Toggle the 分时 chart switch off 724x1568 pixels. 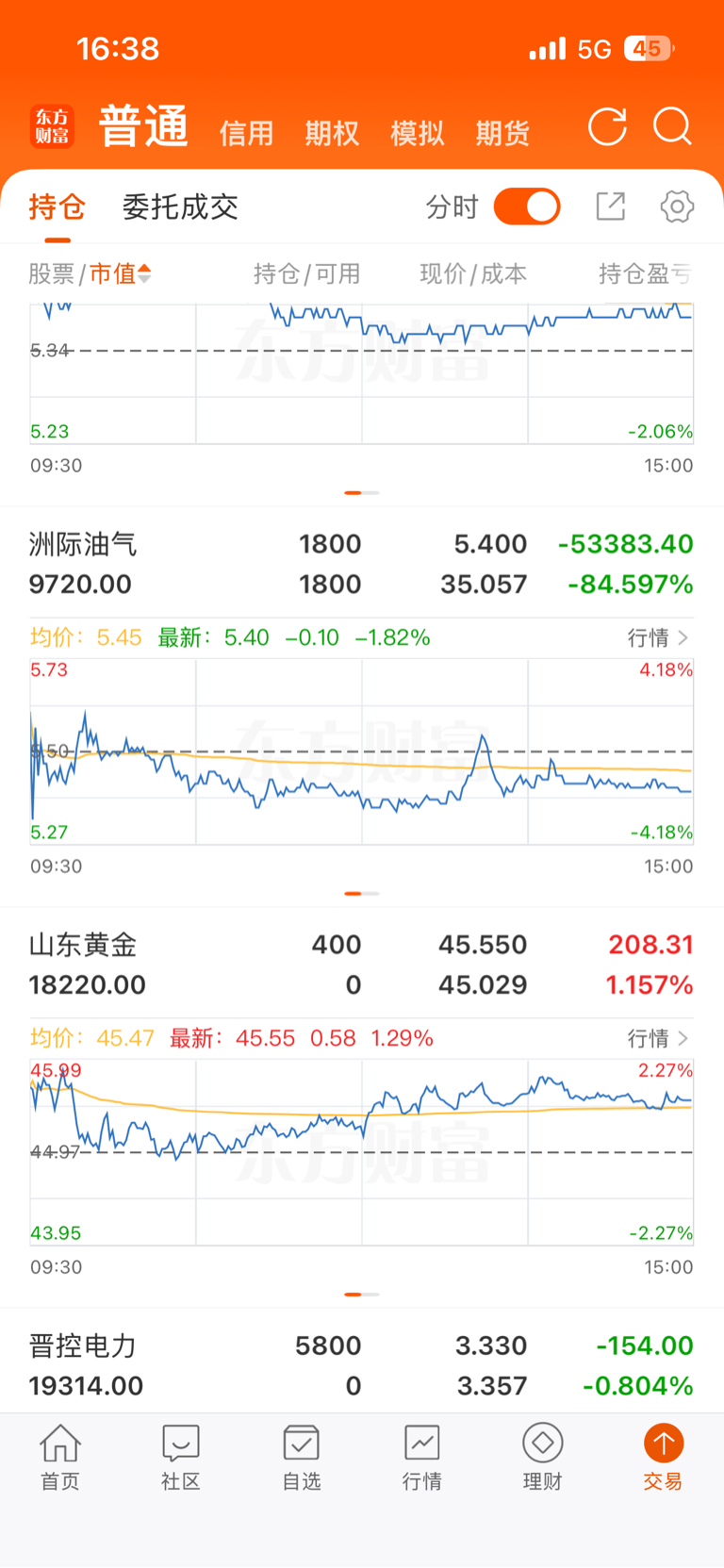click(527, 206)
